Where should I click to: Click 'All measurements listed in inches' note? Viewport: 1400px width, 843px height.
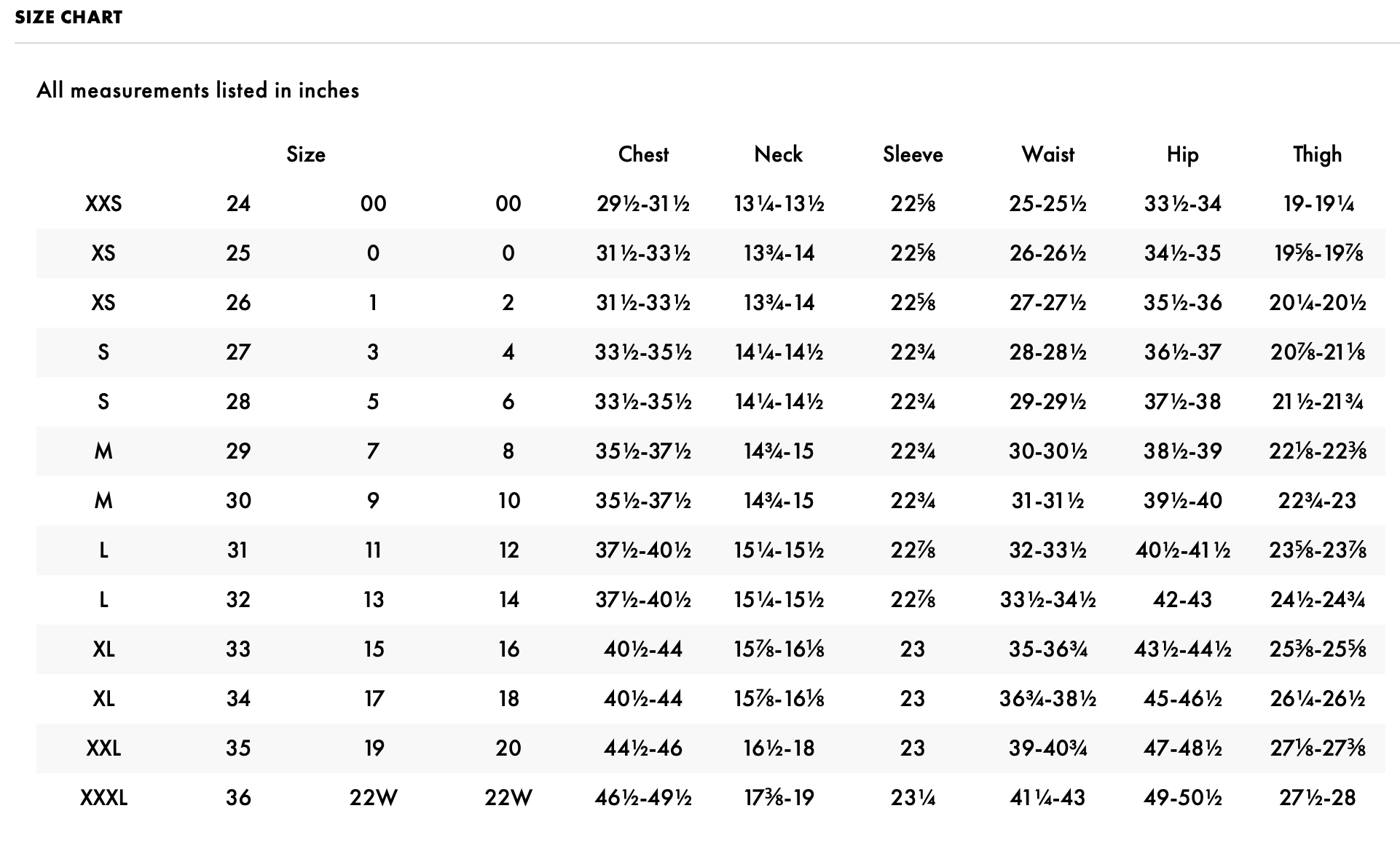197,90
